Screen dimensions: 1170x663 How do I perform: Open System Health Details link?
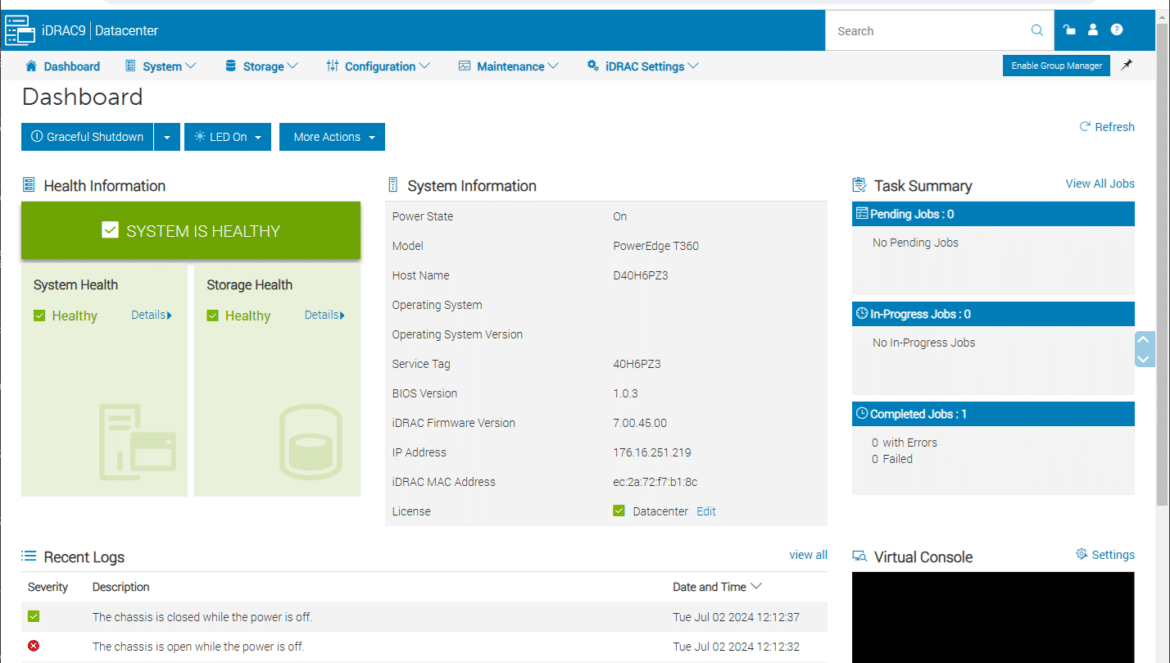(151, 315)
